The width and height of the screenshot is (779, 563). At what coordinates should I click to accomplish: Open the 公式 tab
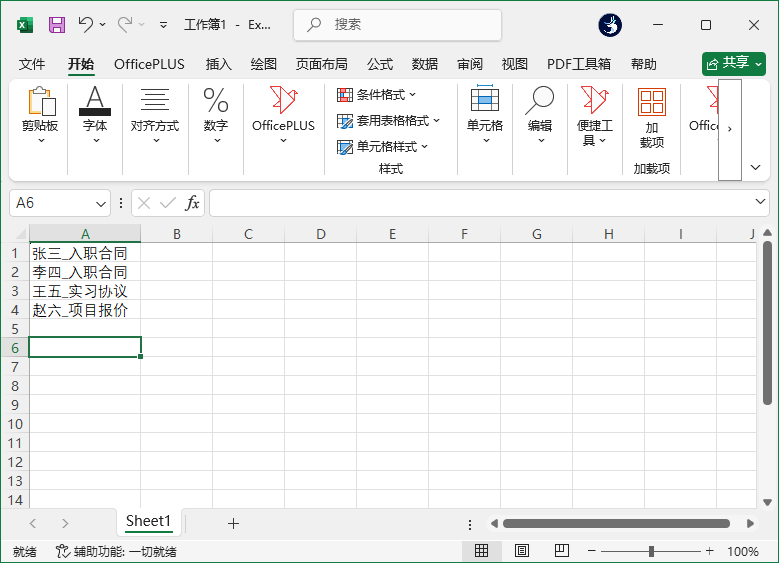380,64
